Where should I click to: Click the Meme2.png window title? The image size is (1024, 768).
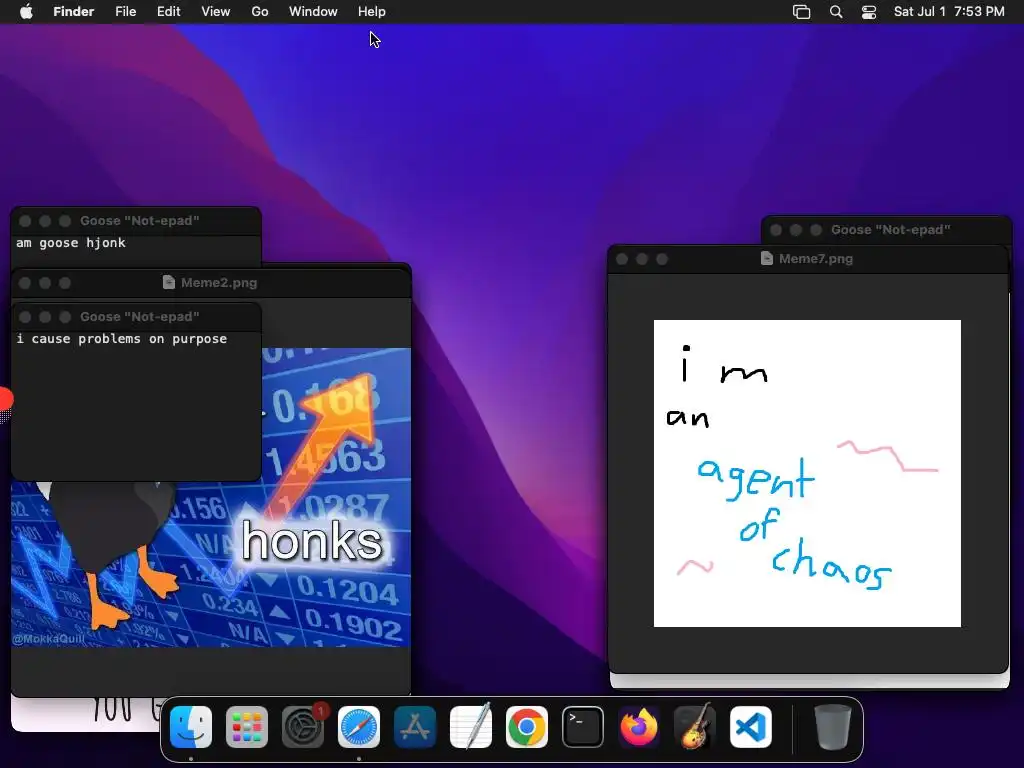click(219, 282)
